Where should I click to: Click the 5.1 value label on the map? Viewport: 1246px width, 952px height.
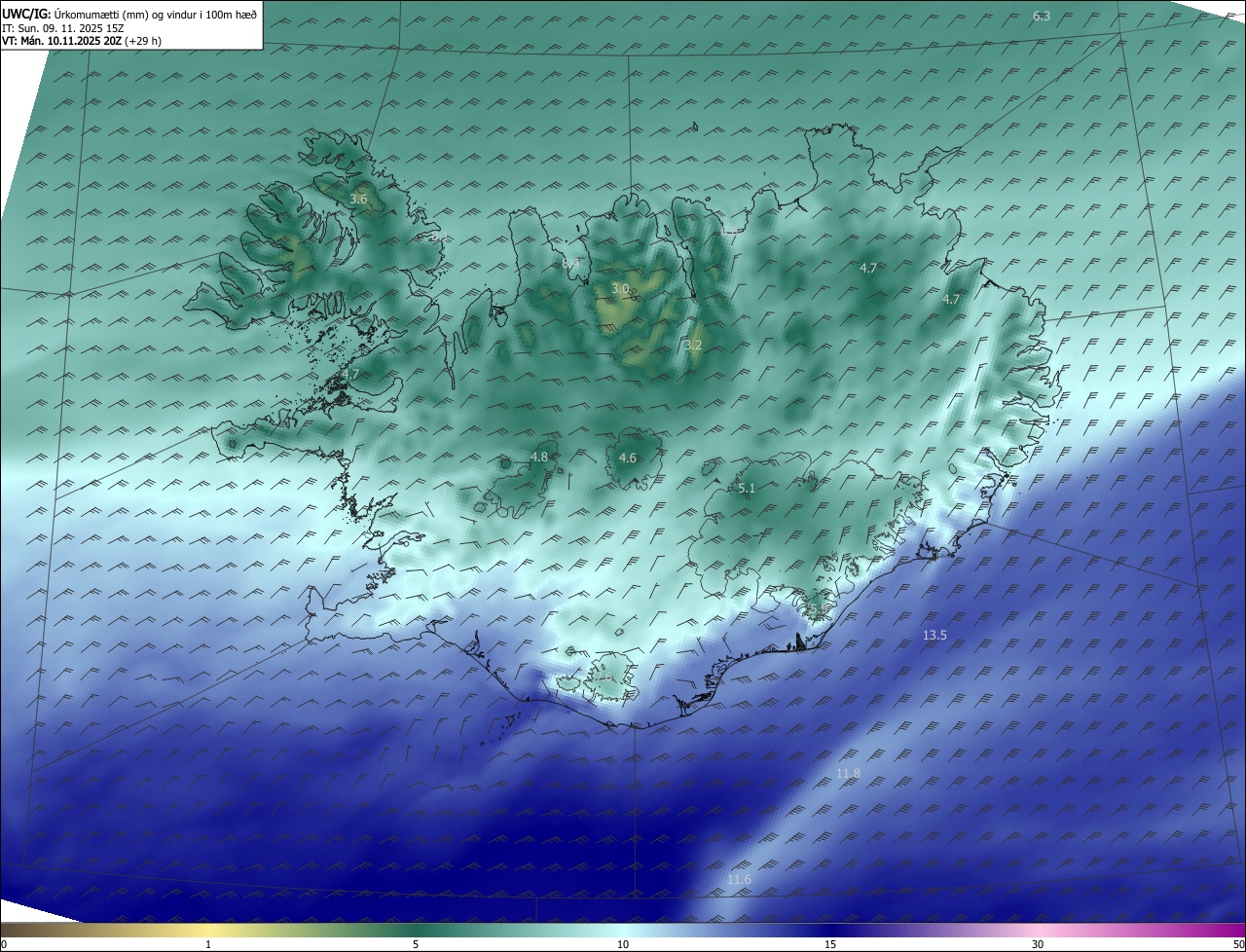[x=747, y=489]
